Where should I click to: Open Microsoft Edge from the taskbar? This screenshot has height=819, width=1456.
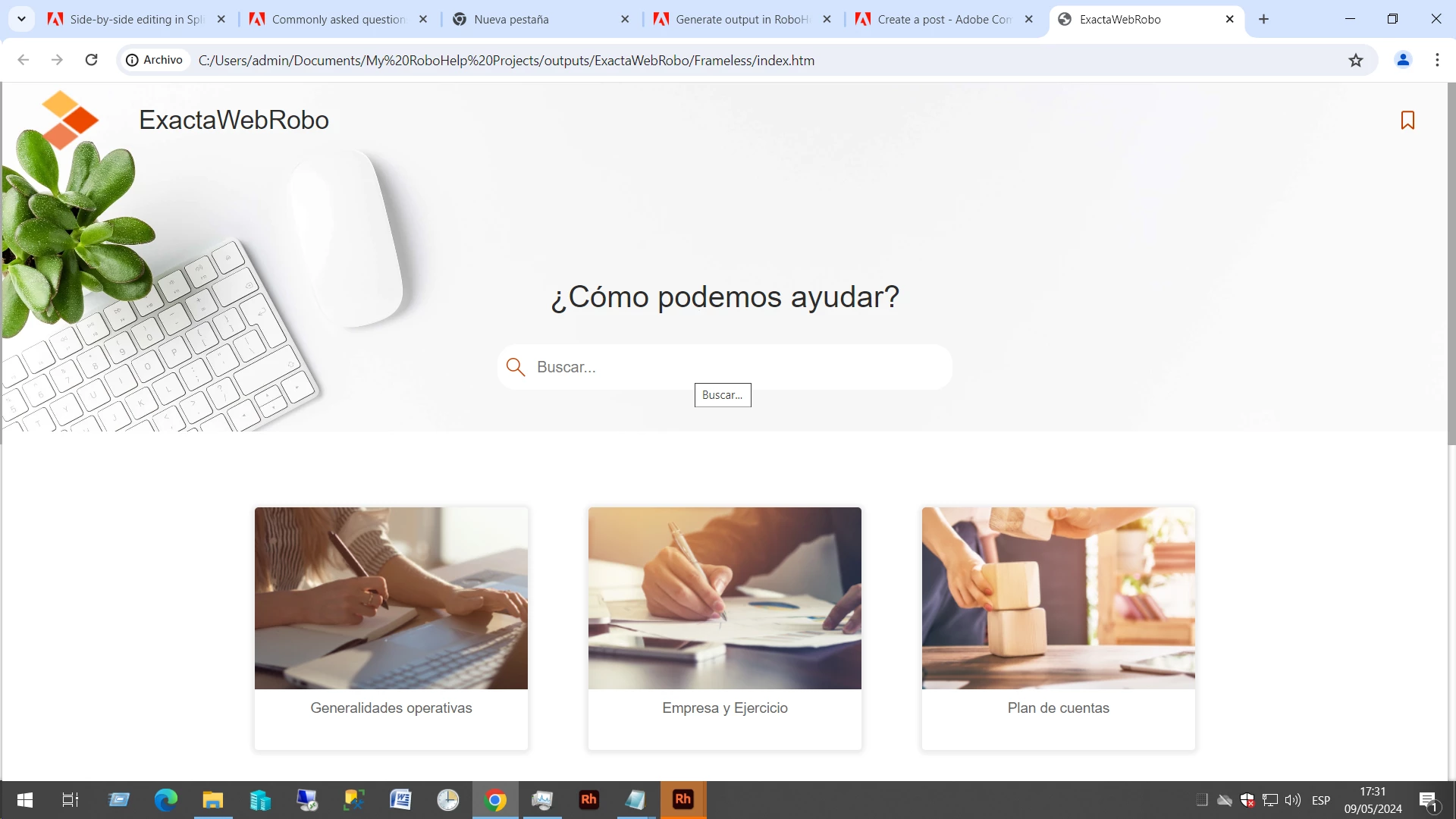coord(165,799)
